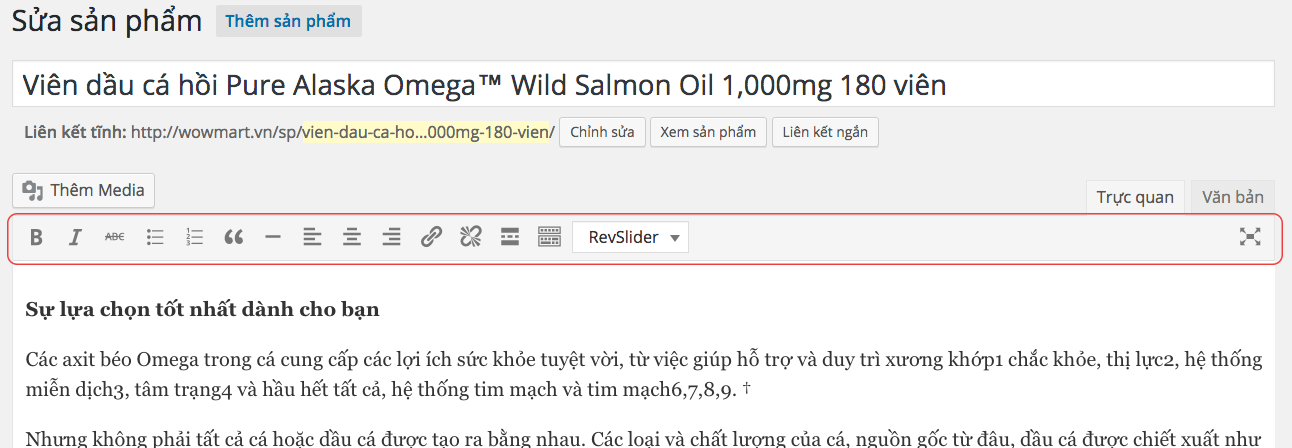The height and width of the screenshot is (448, 1292).
Task: Click the product title input field
Action: [643, 84]
